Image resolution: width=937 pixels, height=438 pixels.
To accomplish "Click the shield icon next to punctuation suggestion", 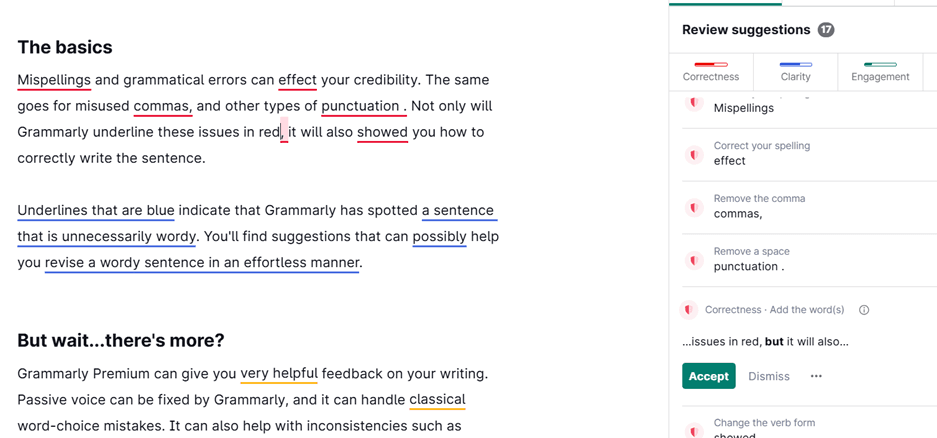I will click(x=693, y=261).
